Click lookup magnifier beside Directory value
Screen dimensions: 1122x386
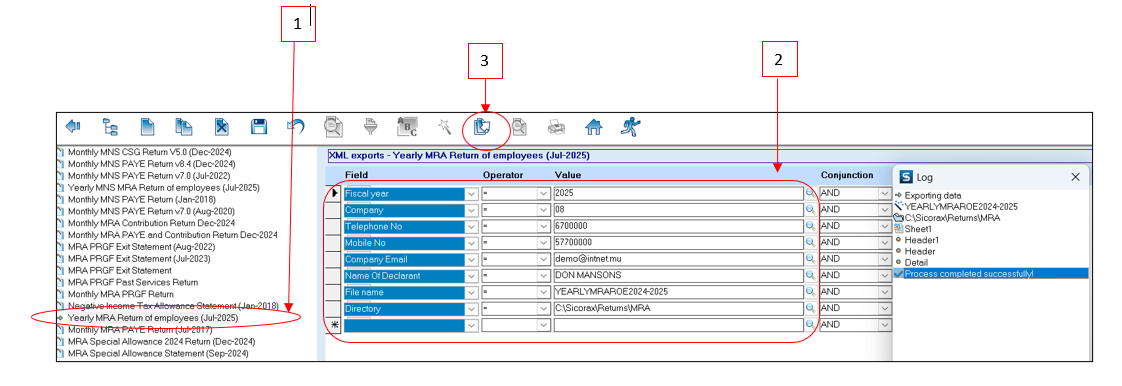click(810, 309)
